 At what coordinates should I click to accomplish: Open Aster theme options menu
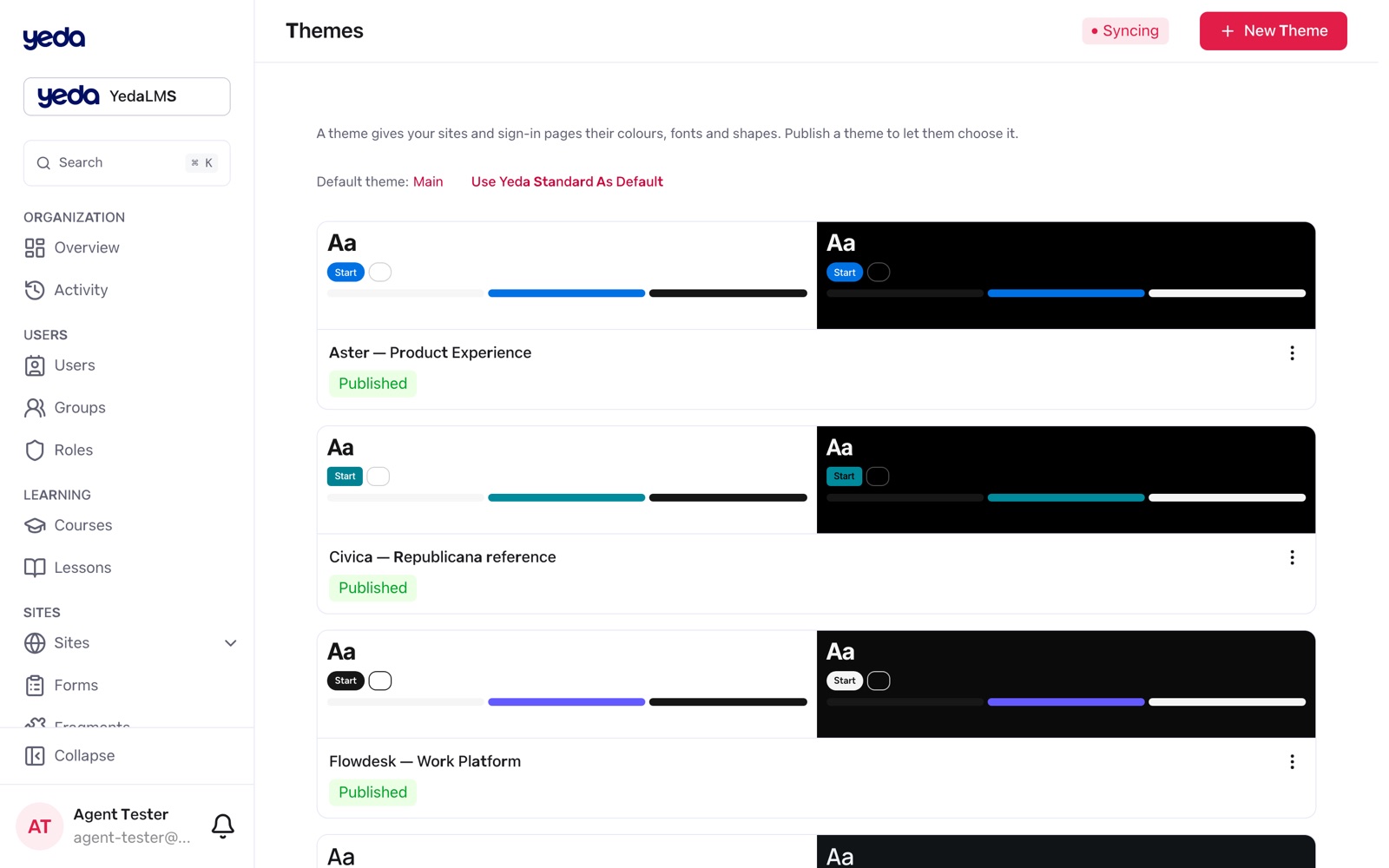(x=1292, y=353)
